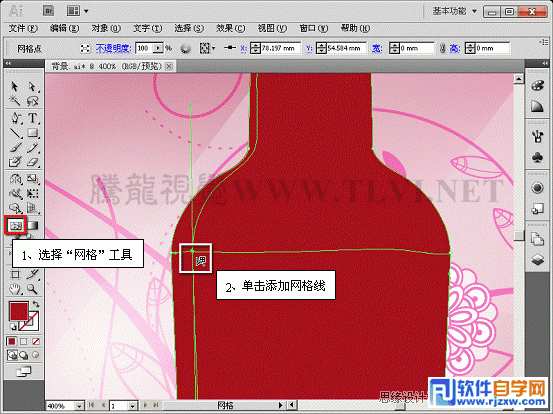Image resolution: width=553 pixels, height=414 pixels.
Task: Expand the 400% zoom level dropdown
Action: (x=80, y=406)
